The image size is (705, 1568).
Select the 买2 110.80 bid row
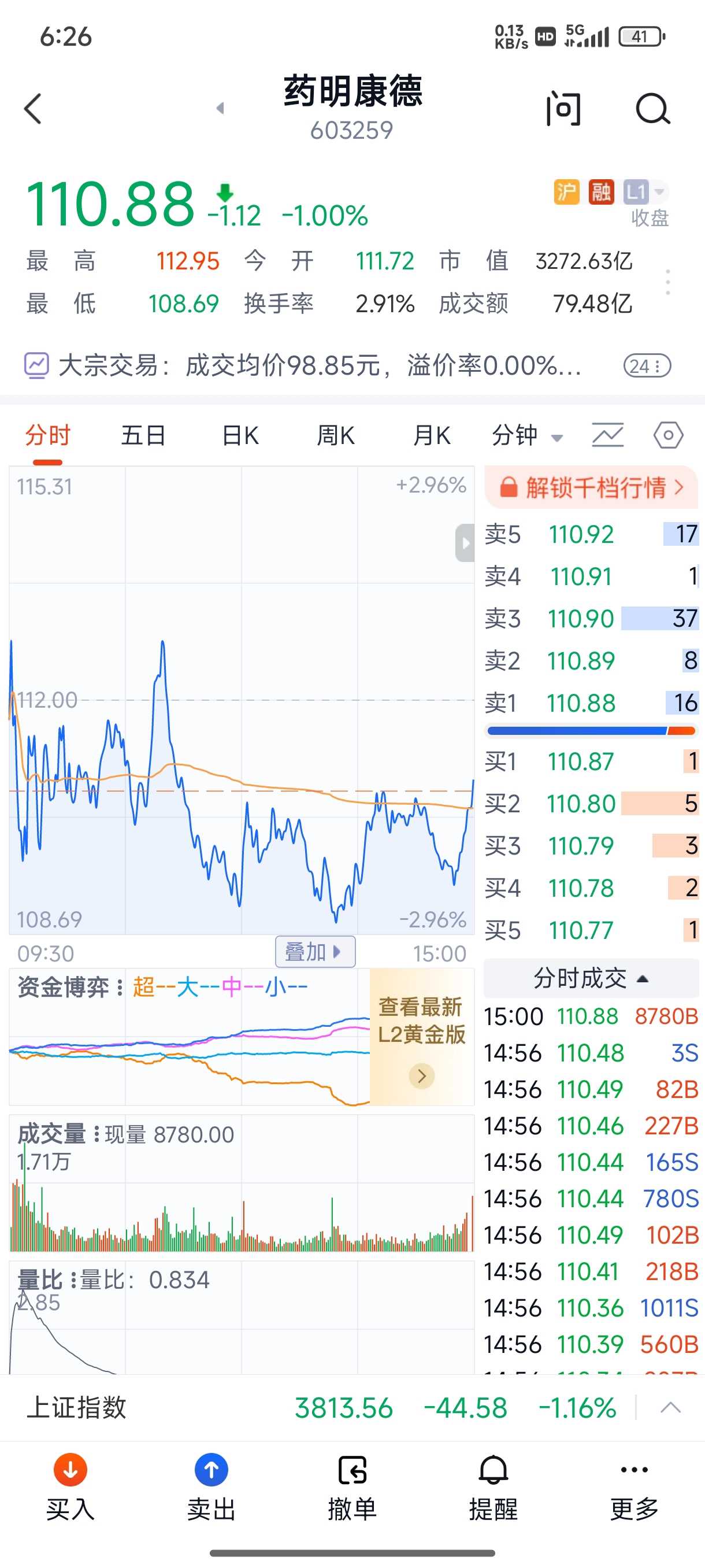591,804
